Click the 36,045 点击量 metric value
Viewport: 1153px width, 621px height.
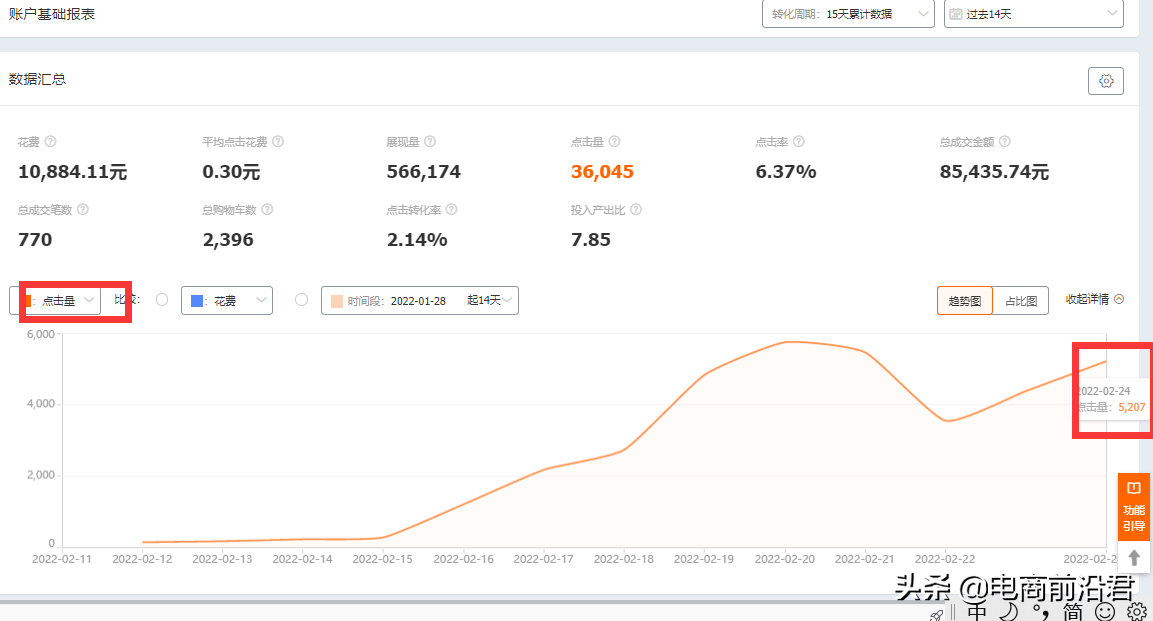pyautogui.click(x=602, y=172)
